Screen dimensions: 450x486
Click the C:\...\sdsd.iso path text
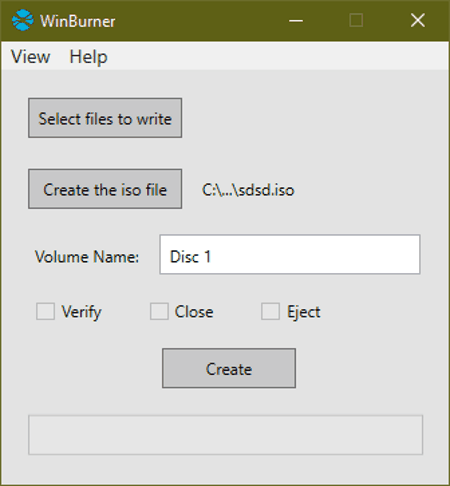coord(248,190)
